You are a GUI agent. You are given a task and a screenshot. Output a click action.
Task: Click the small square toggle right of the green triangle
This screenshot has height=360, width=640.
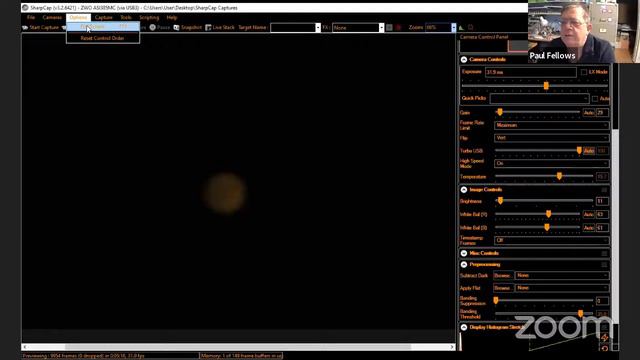[471, 27]
